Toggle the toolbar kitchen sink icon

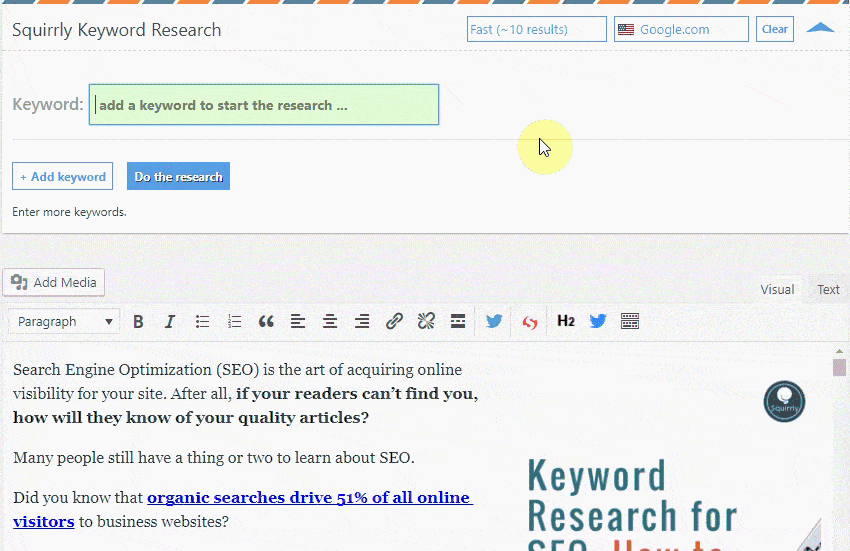tap(630, 321)
